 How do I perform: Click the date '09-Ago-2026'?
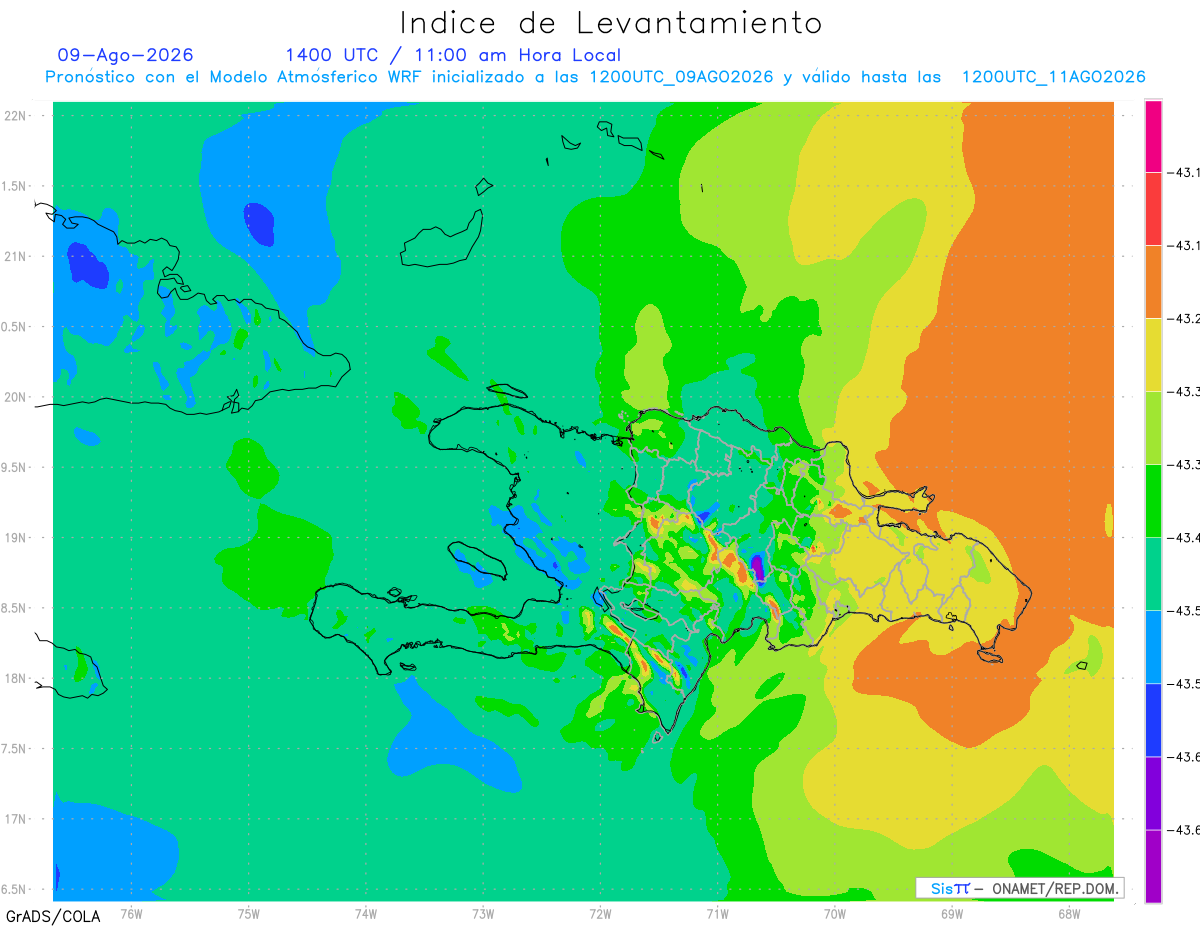pos(126,55)
